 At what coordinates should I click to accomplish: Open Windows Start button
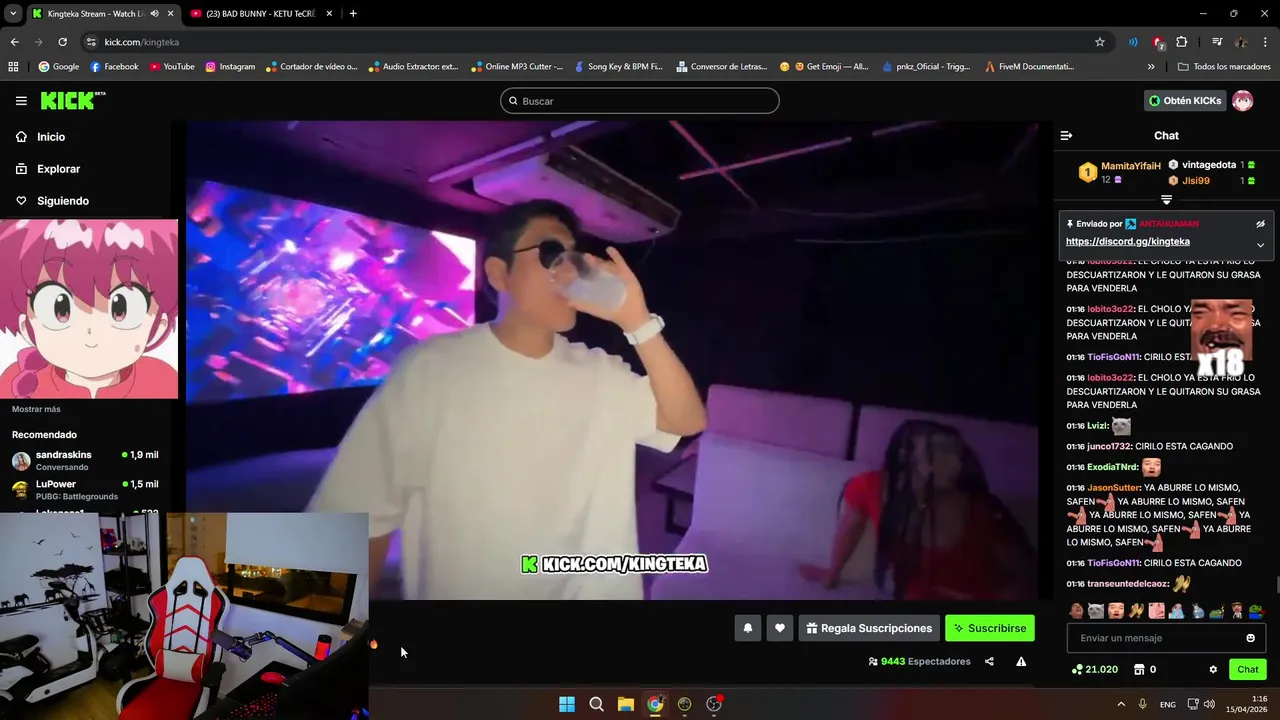coord(567,704)
